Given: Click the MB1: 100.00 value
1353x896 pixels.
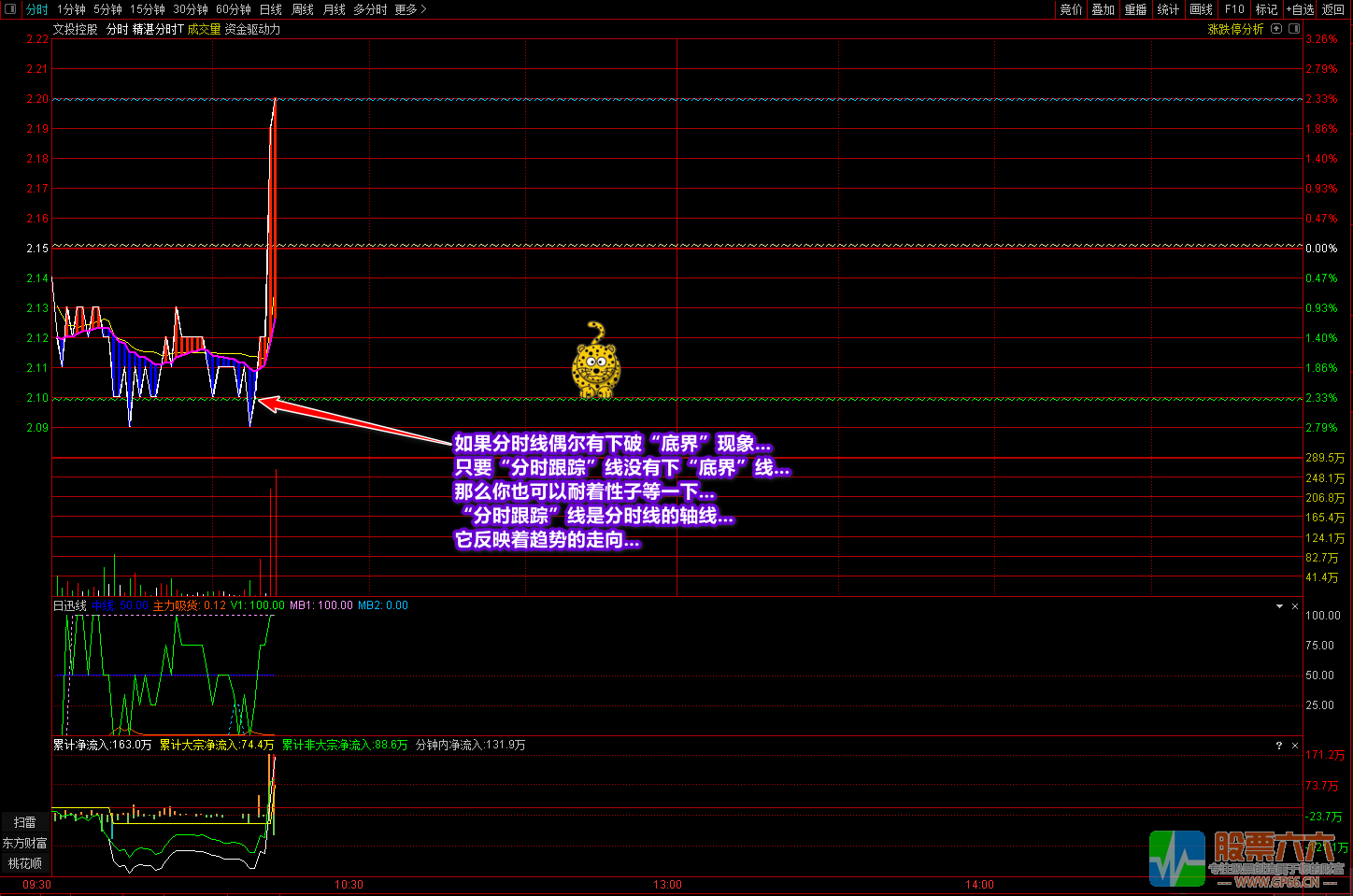Looking at the screenshot, I should click(321, 605).
